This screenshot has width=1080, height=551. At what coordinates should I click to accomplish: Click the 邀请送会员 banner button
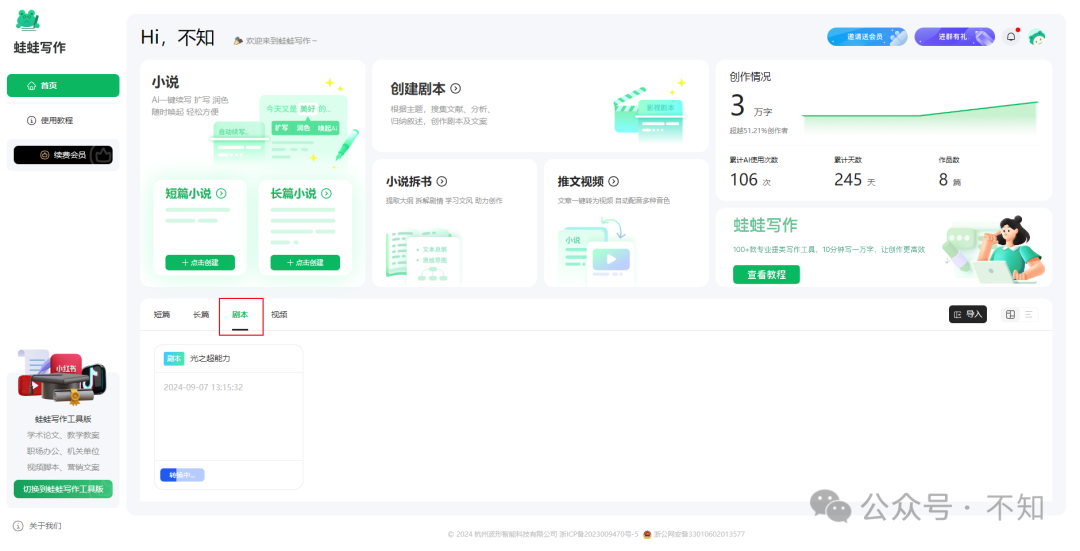pos(867,37)
